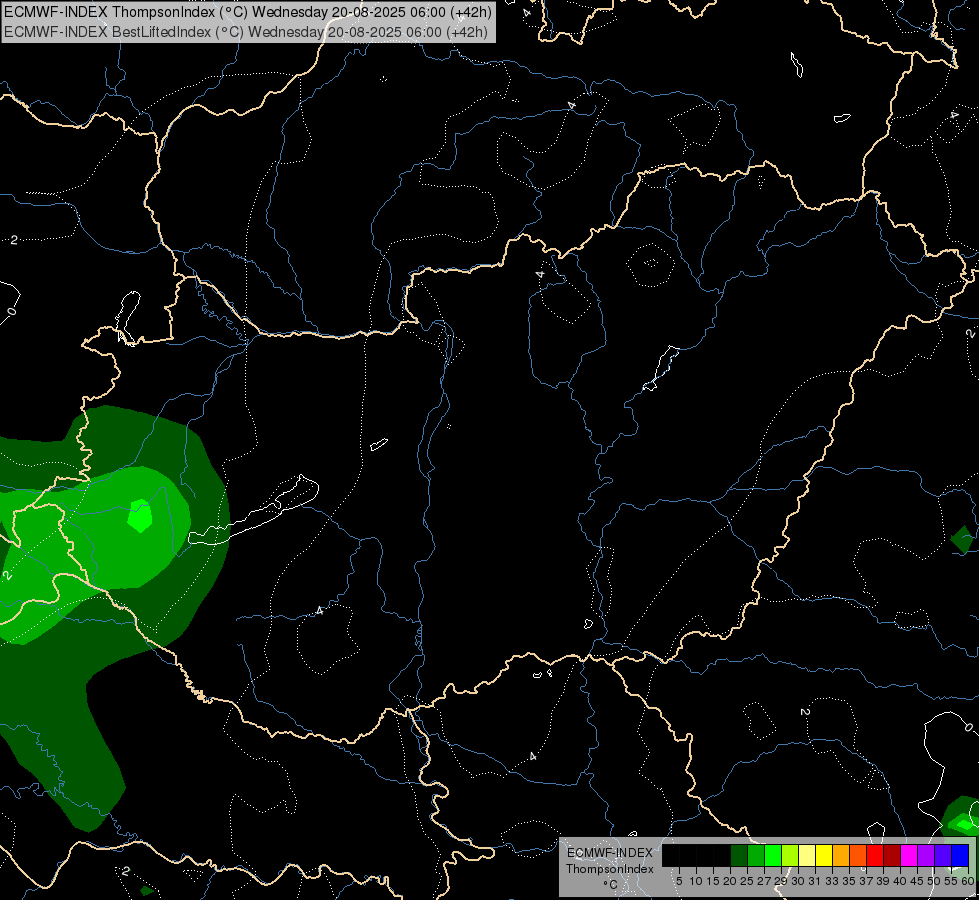Click the brightest green Thompson index maximum patch
Image resolution: width=979 pixels, height=900 pixels.
tap(140, 516)
